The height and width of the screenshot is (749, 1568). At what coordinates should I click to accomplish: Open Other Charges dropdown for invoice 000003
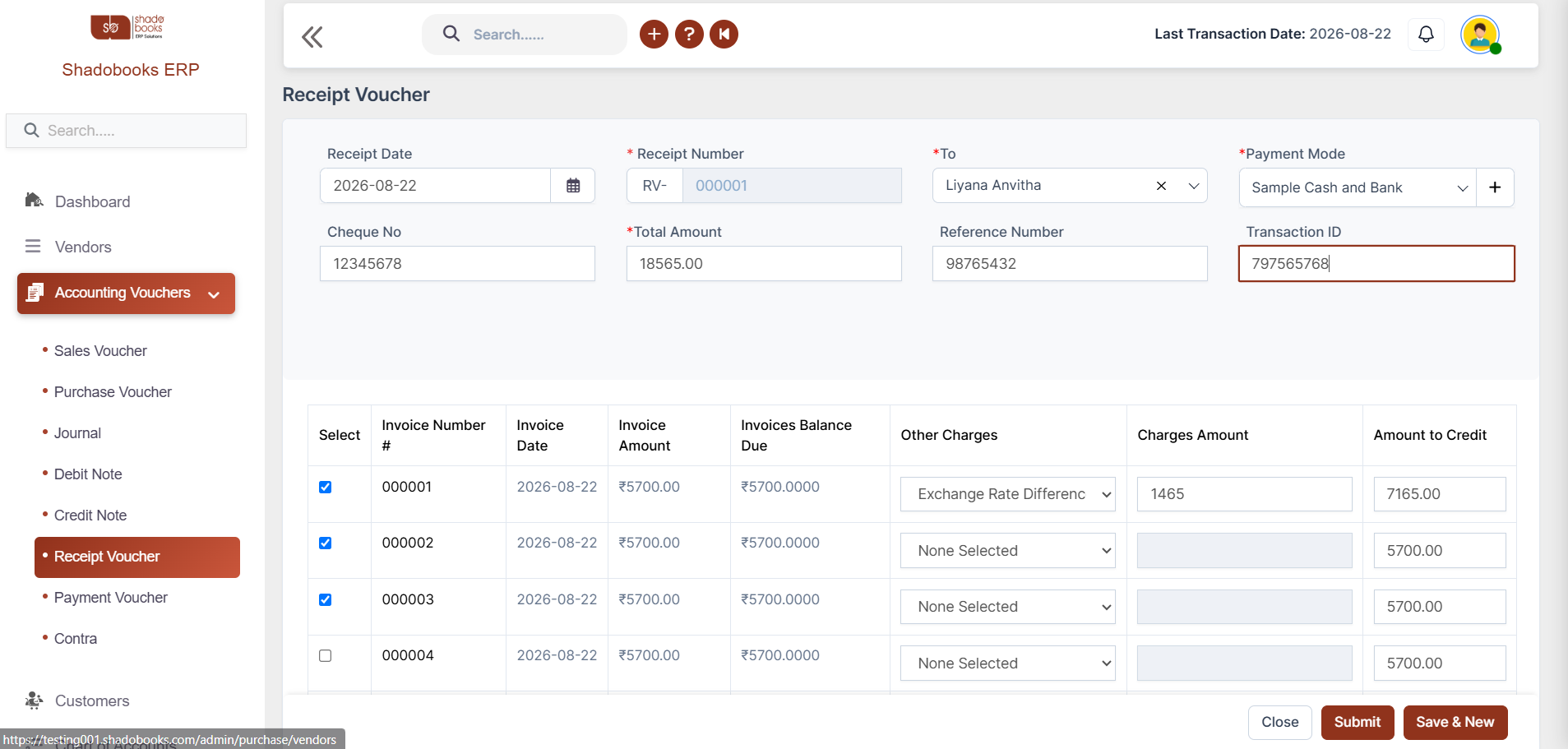(x=1007, y=607)
